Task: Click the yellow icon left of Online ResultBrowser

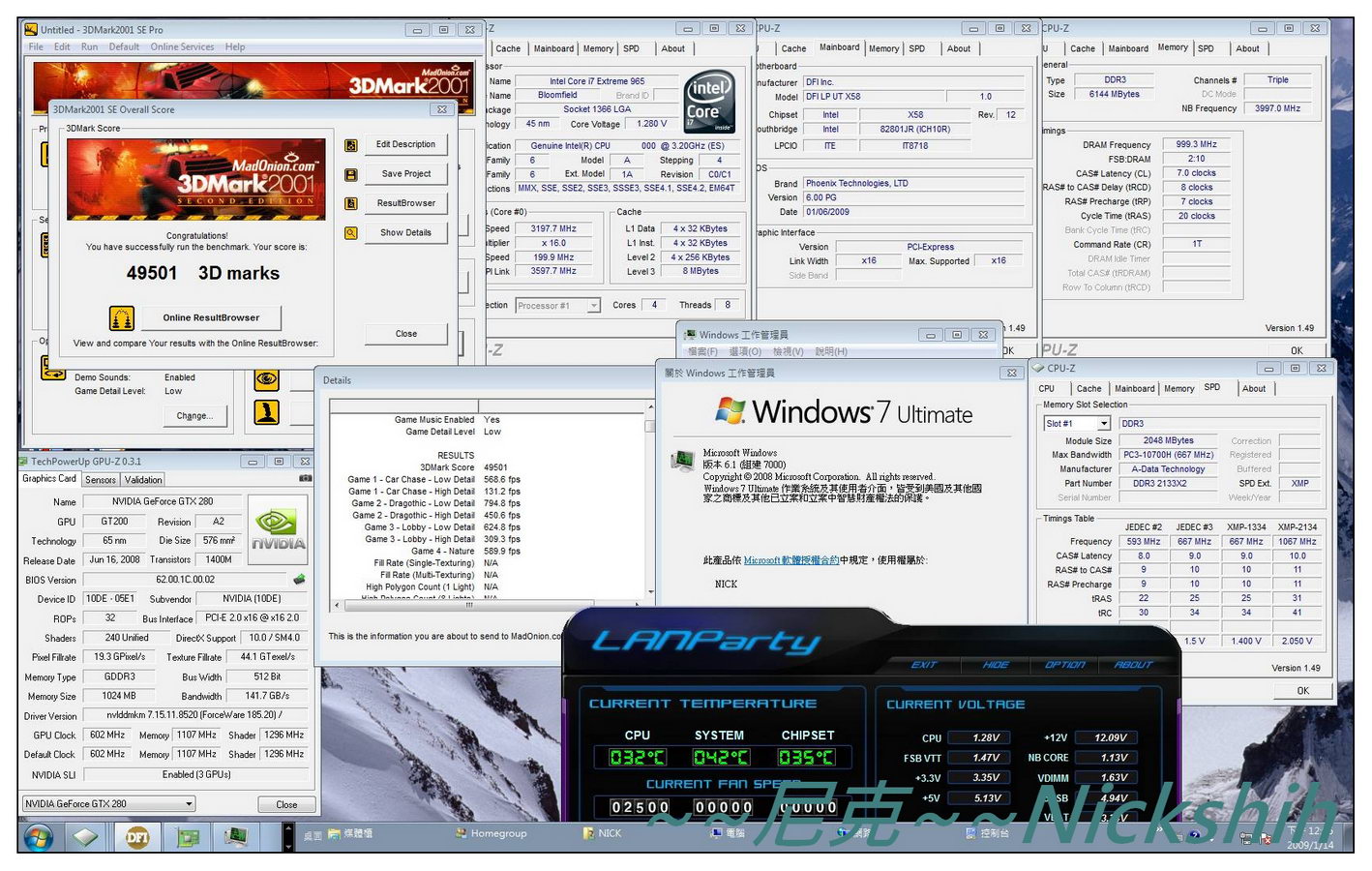Action: pos(122,317)
